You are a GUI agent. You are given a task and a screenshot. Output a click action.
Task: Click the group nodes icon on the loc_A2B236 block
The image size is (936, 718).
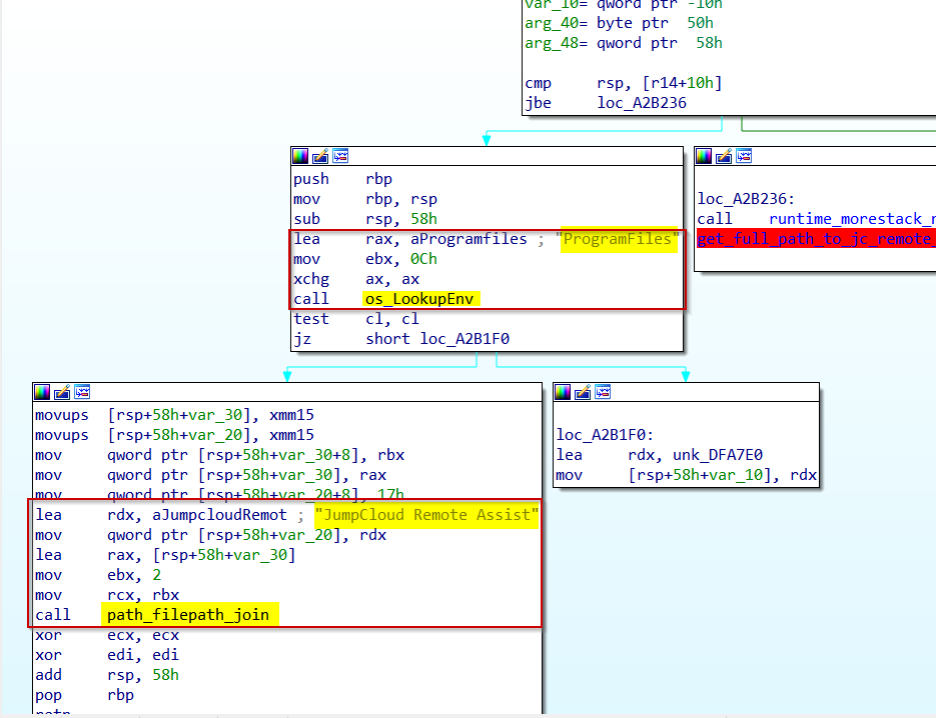coord(744,156)
